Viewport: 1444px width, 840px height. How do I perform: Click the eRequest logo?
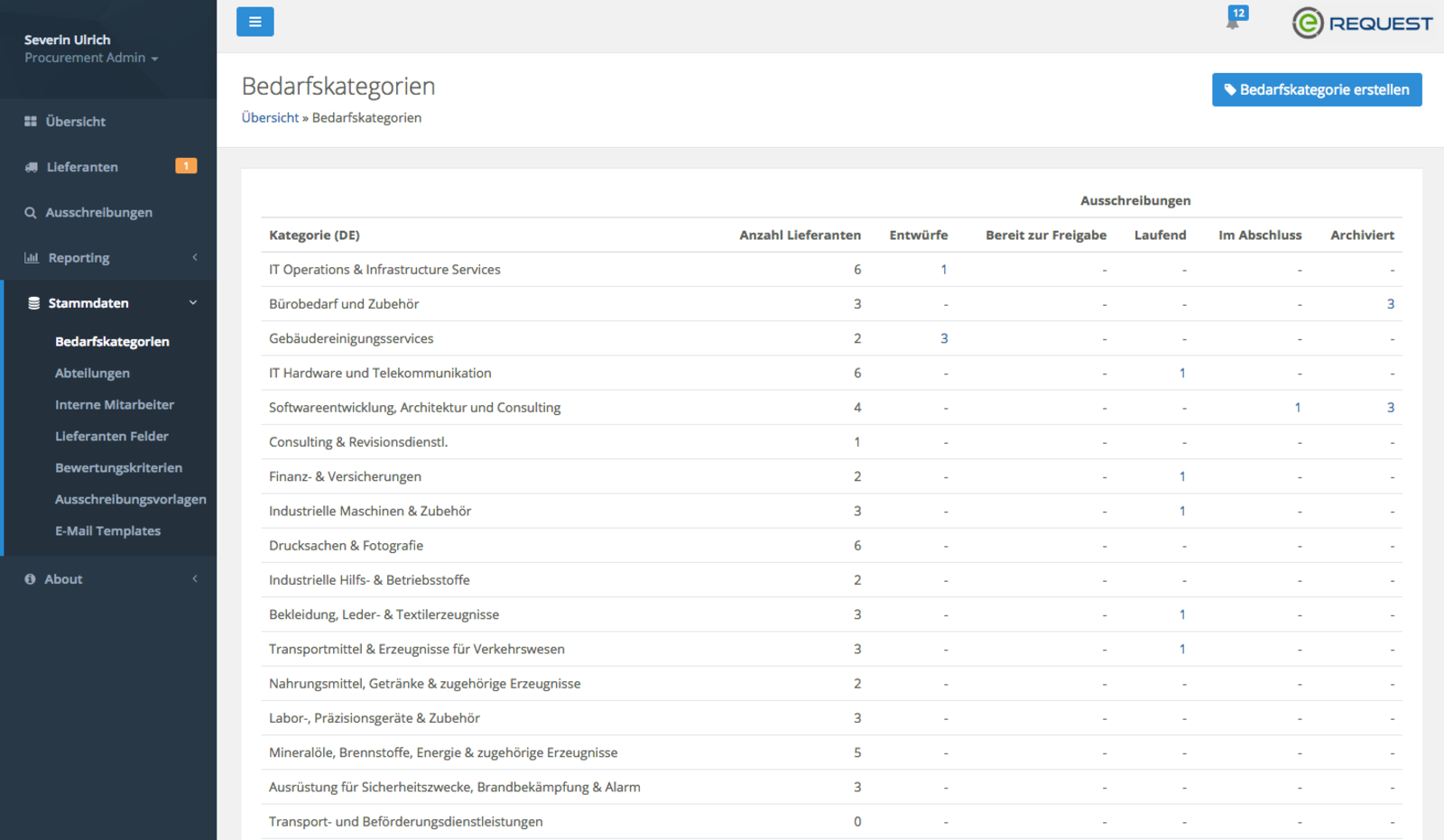click(1362, 23)
